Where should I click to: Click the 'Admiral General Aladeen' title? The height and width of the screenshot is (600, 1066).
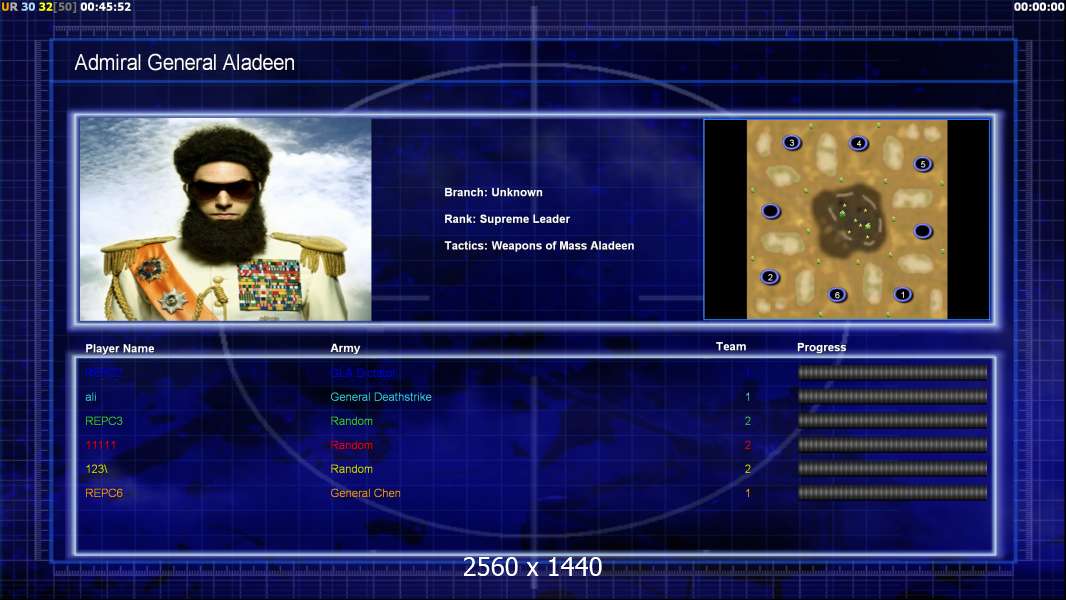coord(184,63)
